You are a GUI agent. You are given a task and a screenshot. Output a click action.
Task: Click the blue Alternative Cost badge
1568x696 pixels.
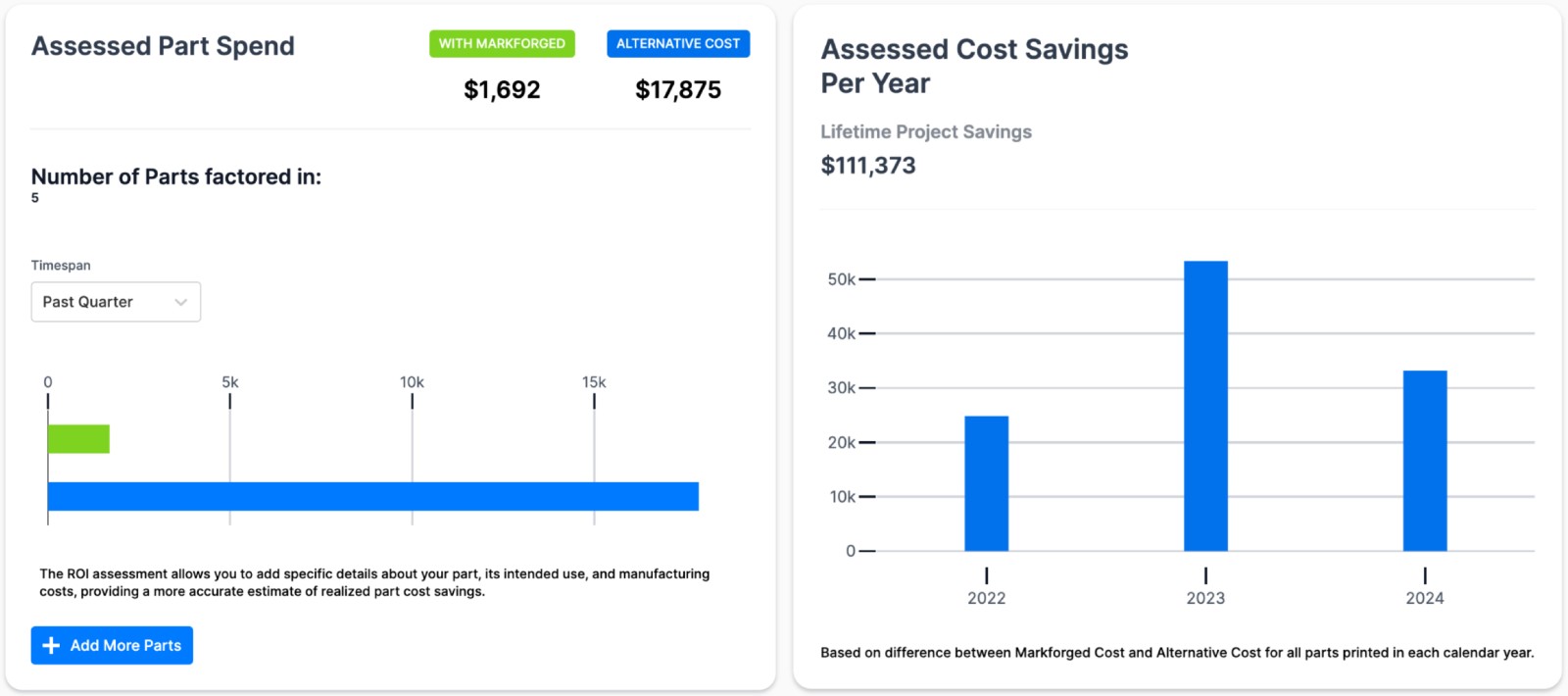coord(678,44)
